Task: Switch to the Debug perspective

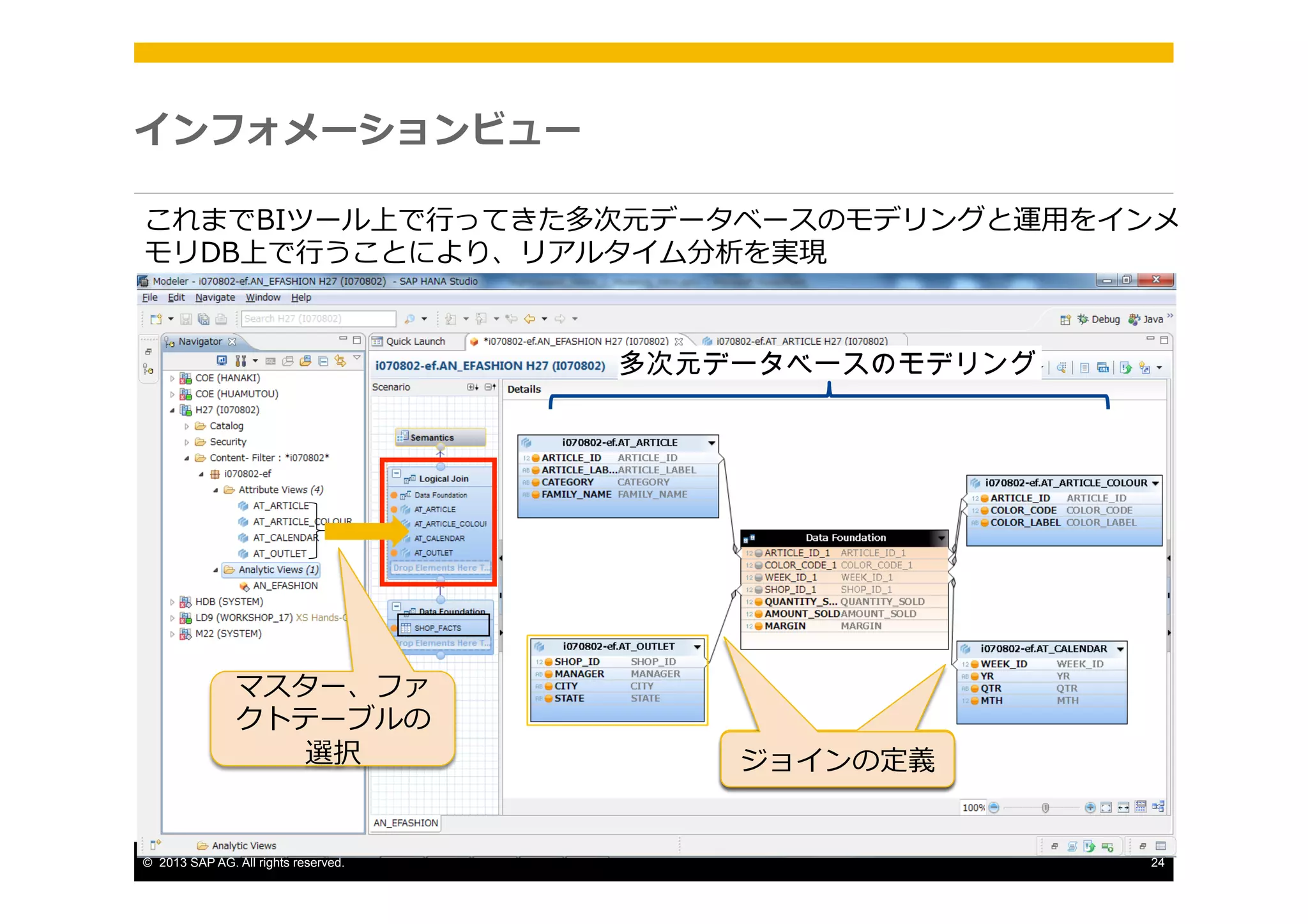Action: 1099,319
